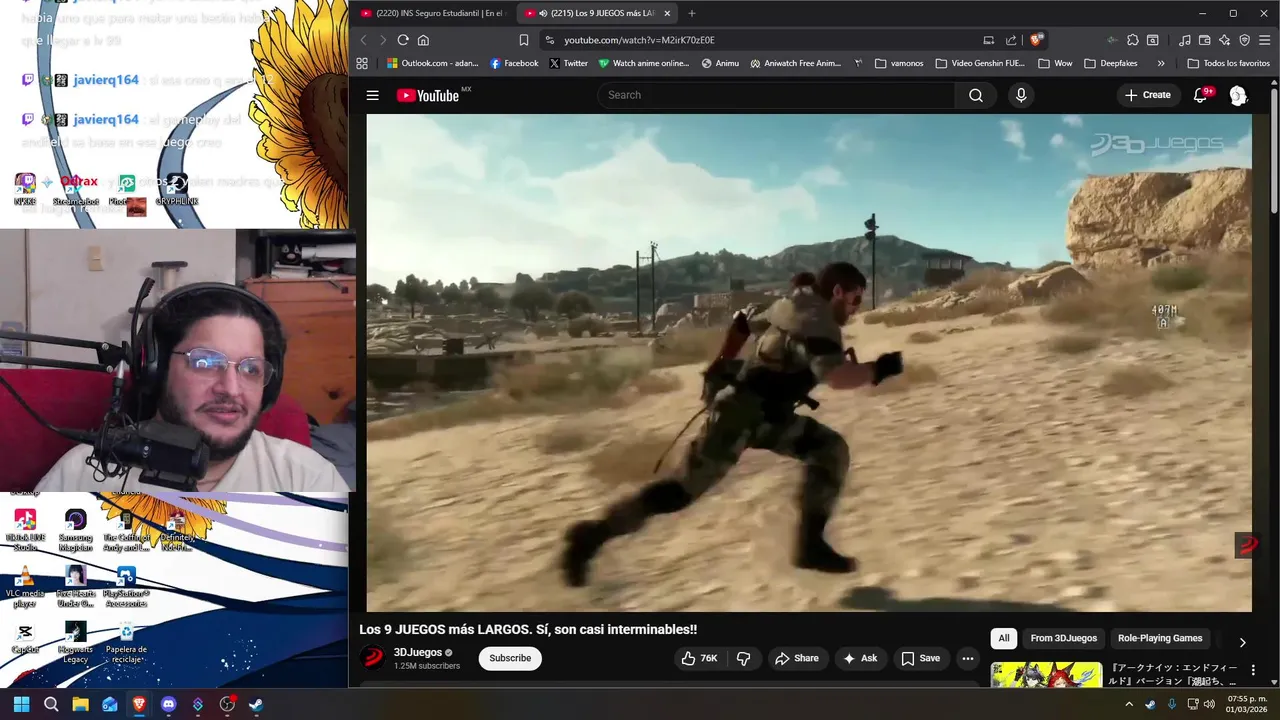Open the Watch anime online bookmark

coord(644,63)
